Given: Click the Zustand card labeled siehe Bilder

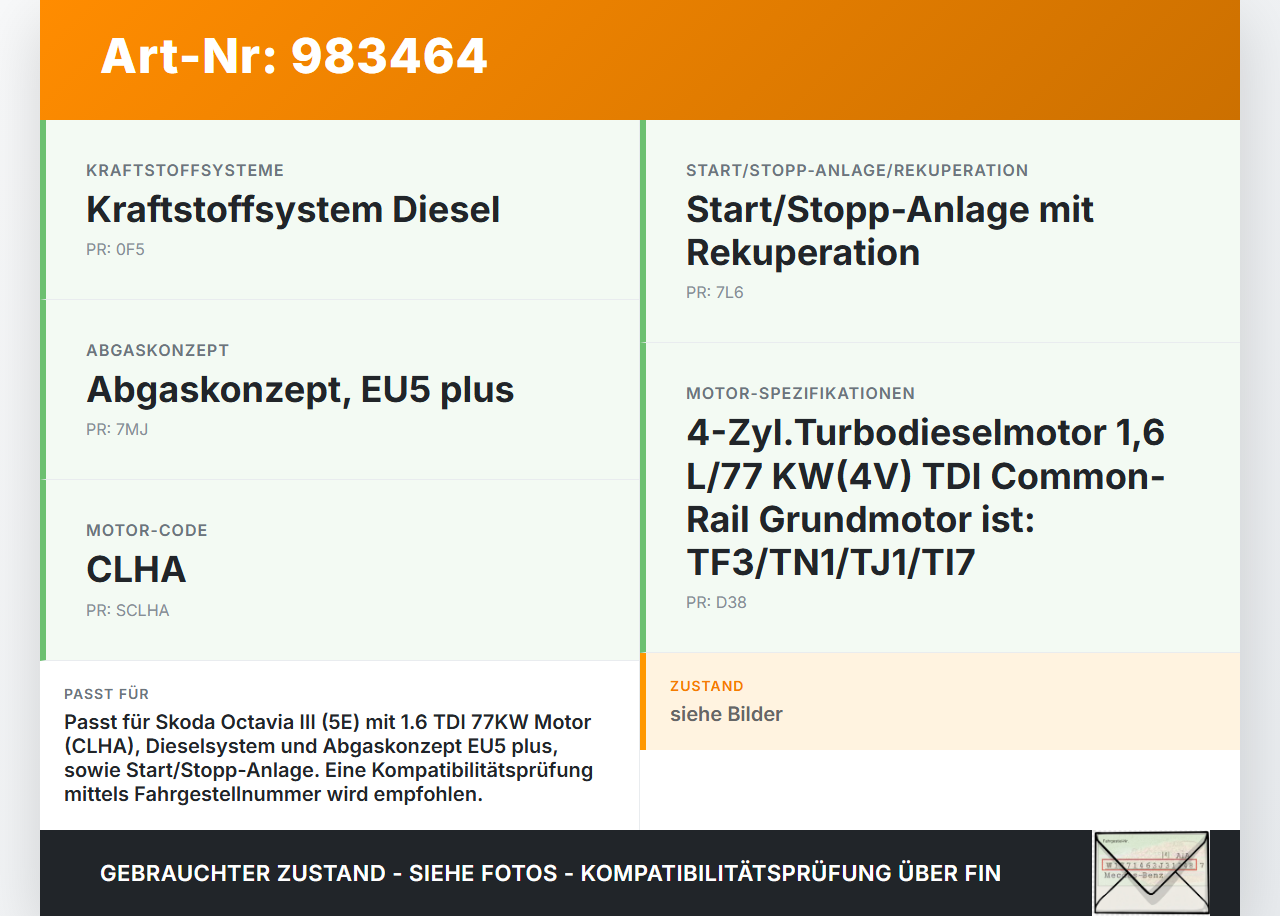Looking at the screenshot, I should coord(942,701).
